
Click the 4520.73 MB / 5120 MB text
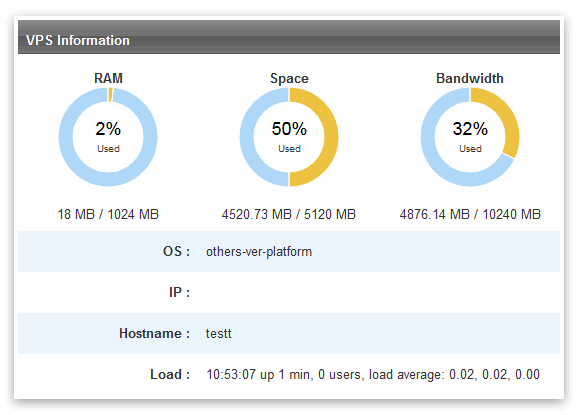click(x=289, y=214)
